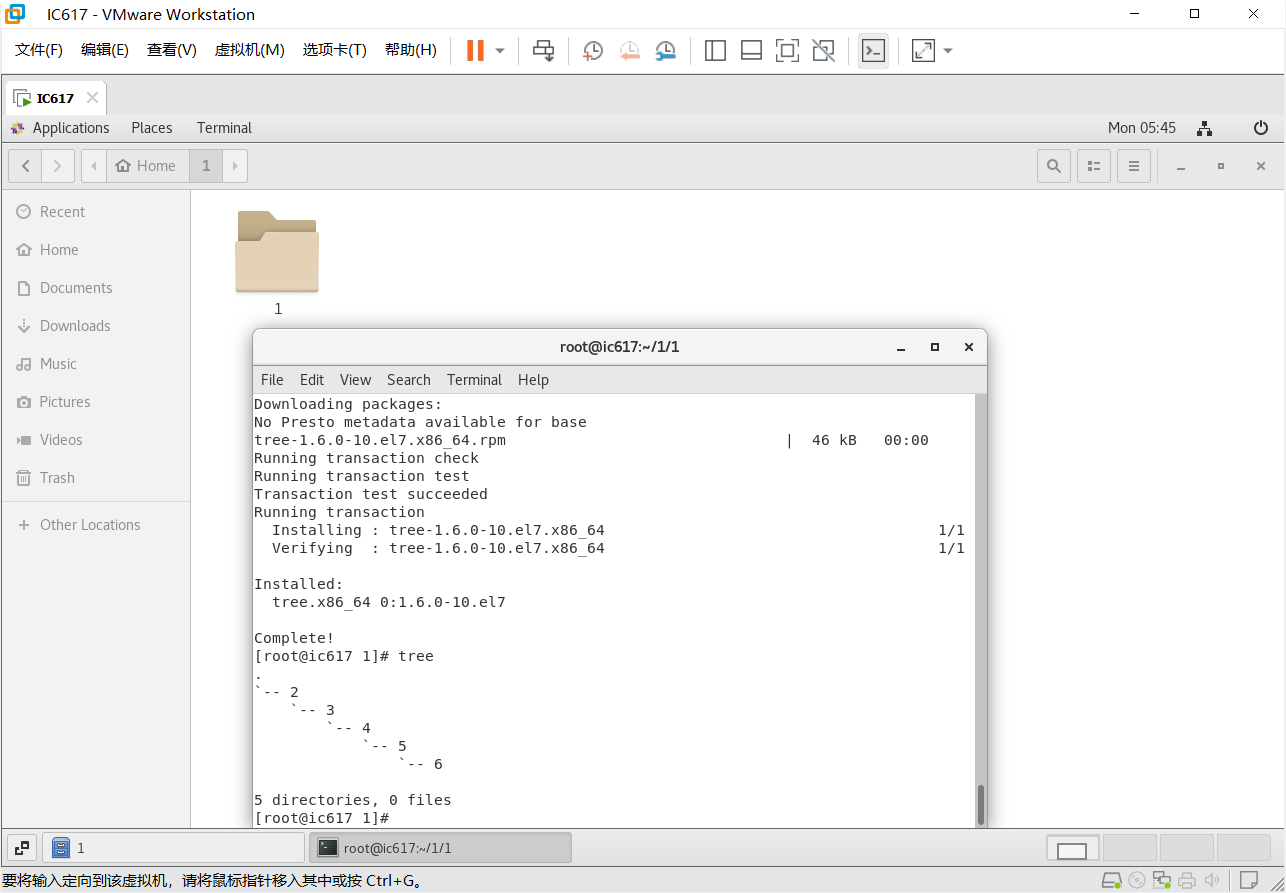The height and width of the screenshot is (893, 1286).
Task: Click the stretch guest display icon
Action: coord(923,50)
